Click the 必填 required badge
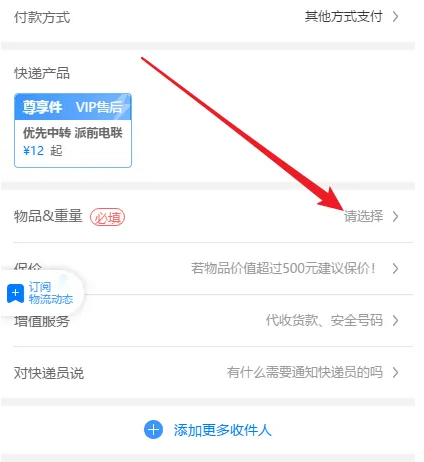The width and height of the screenshot is (424, 462). tap(107, 217)
